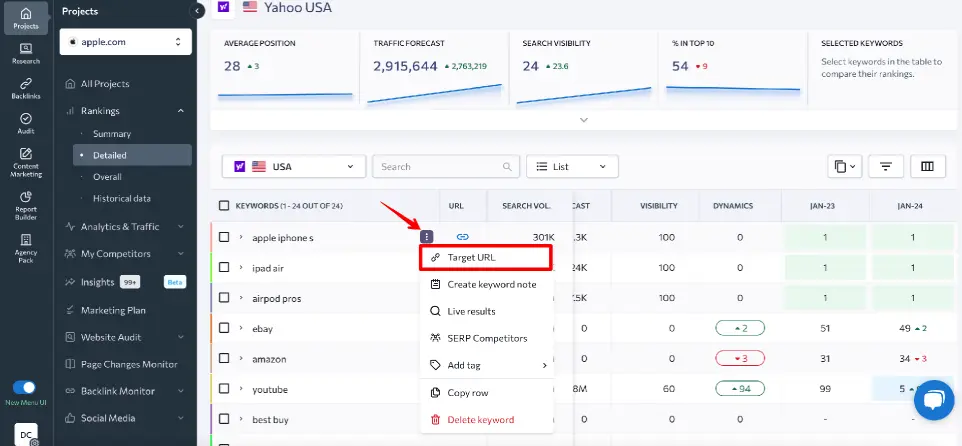Open Add tag submenu

(x=486, y=366)
